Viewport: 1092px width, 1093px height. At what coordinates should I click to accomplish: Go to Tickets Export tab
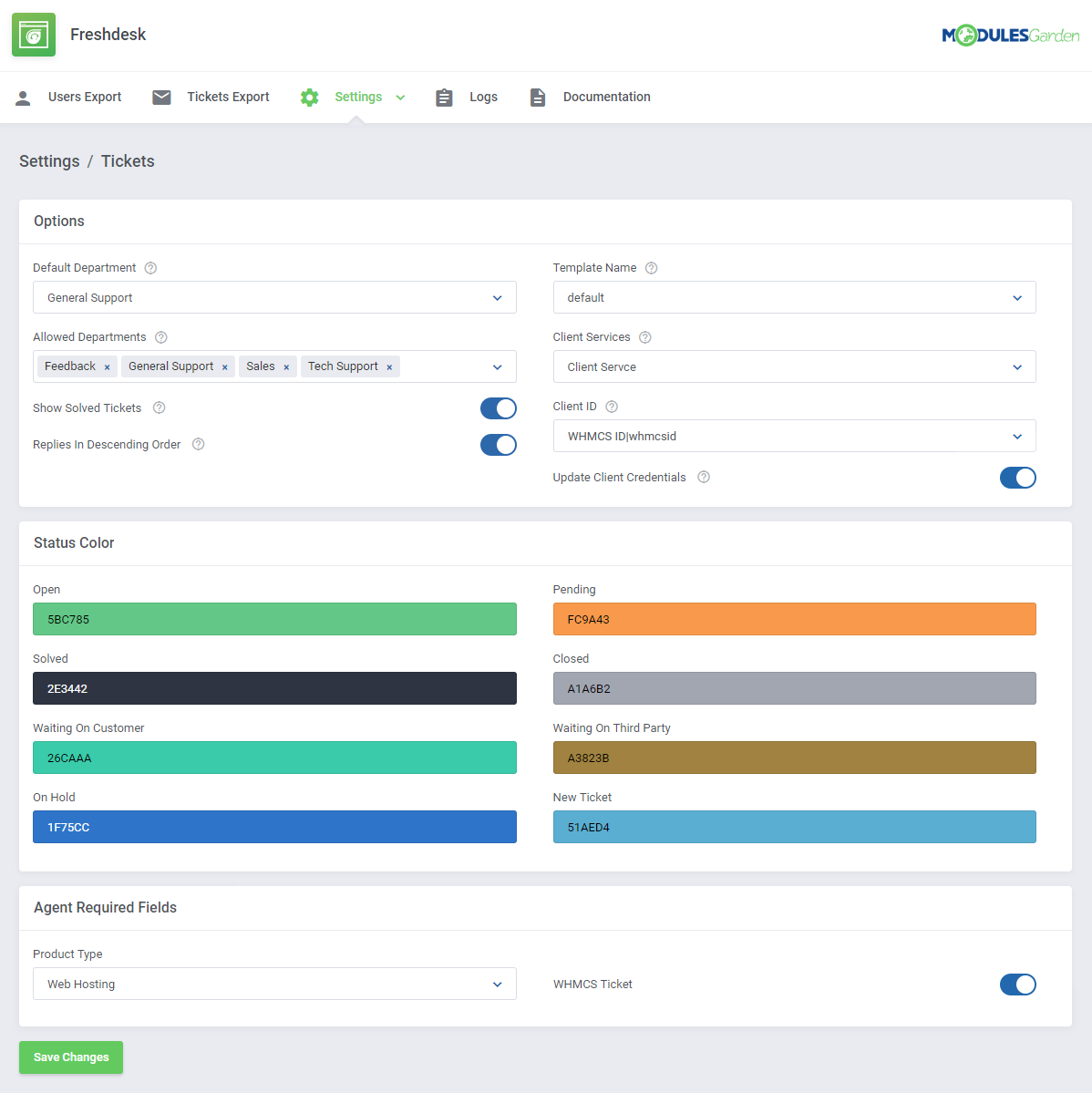[x=211, y=97]
